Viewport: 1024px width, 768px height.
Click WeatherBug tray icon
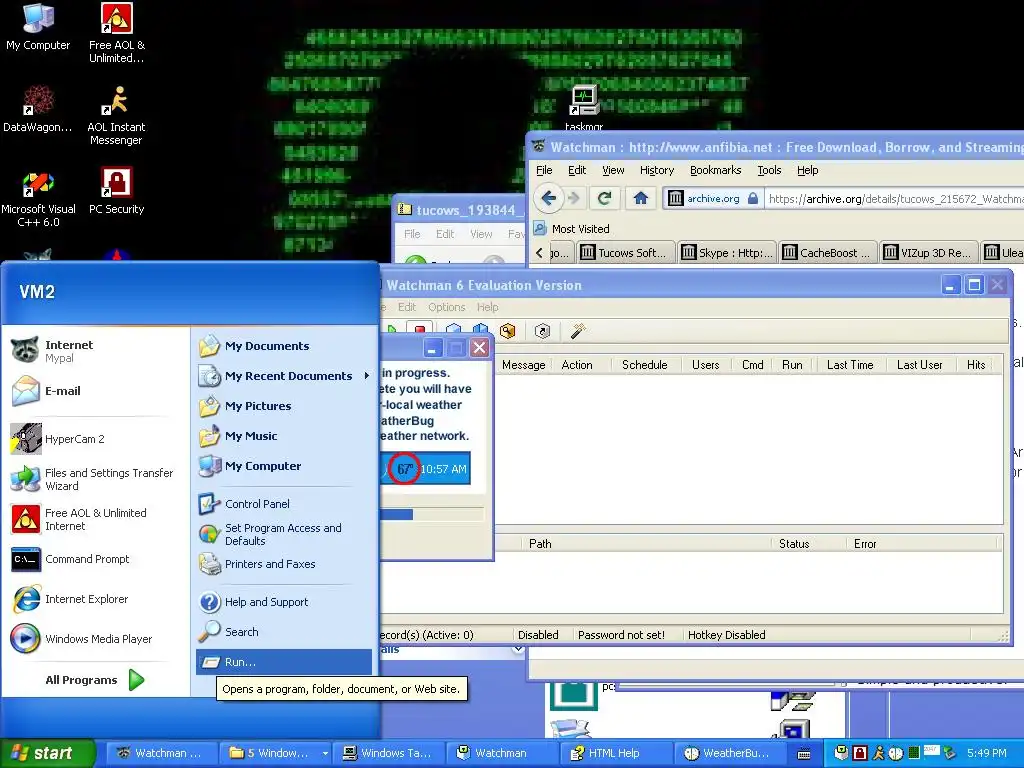(896, 753)
